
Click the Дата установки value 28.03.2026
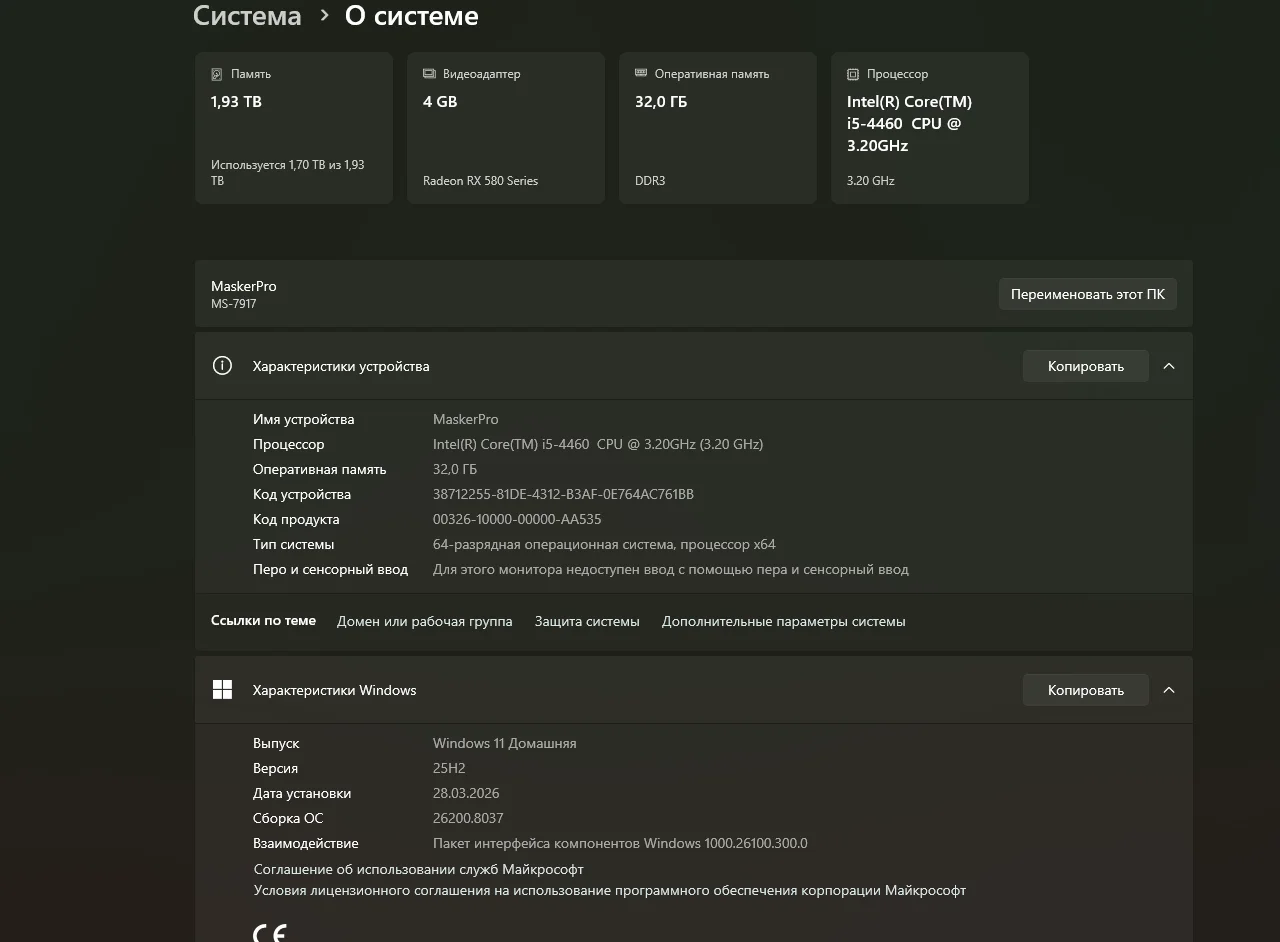(466, 793)
